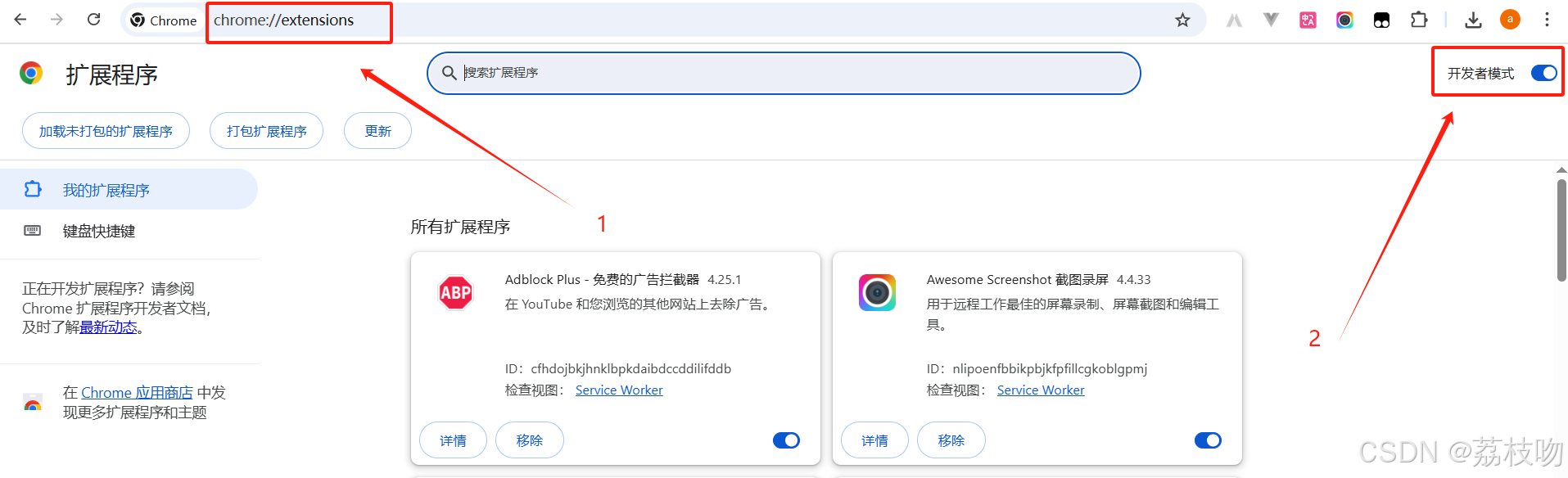
Task: Click the Chrome logo beside 扩展程序 heading
Action: 31,74
